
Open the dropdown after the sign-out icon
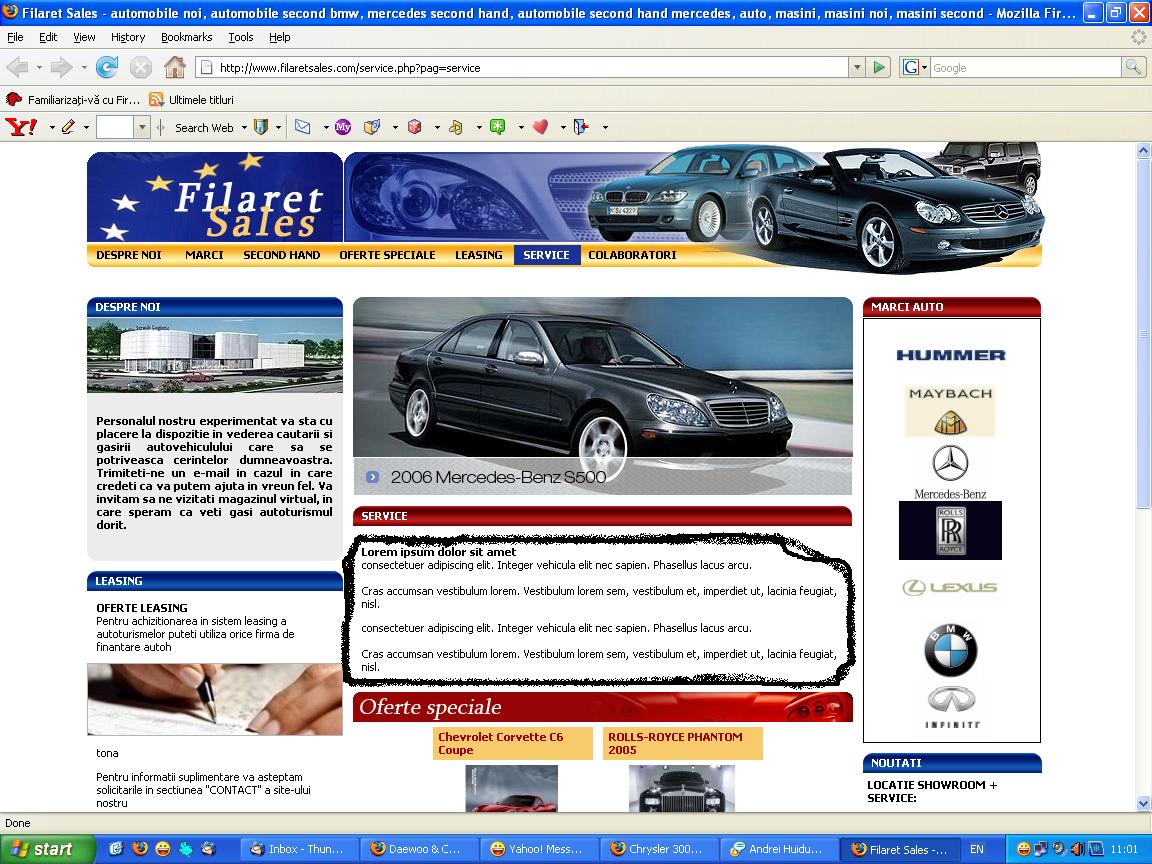tap(605, 127)
